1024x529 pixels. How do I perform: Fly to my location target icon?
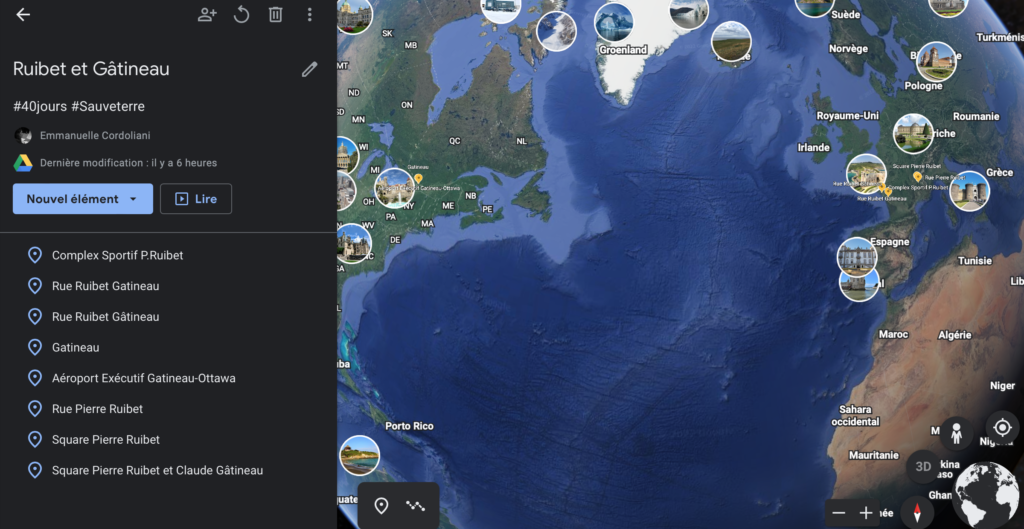tap(1002, 428)
